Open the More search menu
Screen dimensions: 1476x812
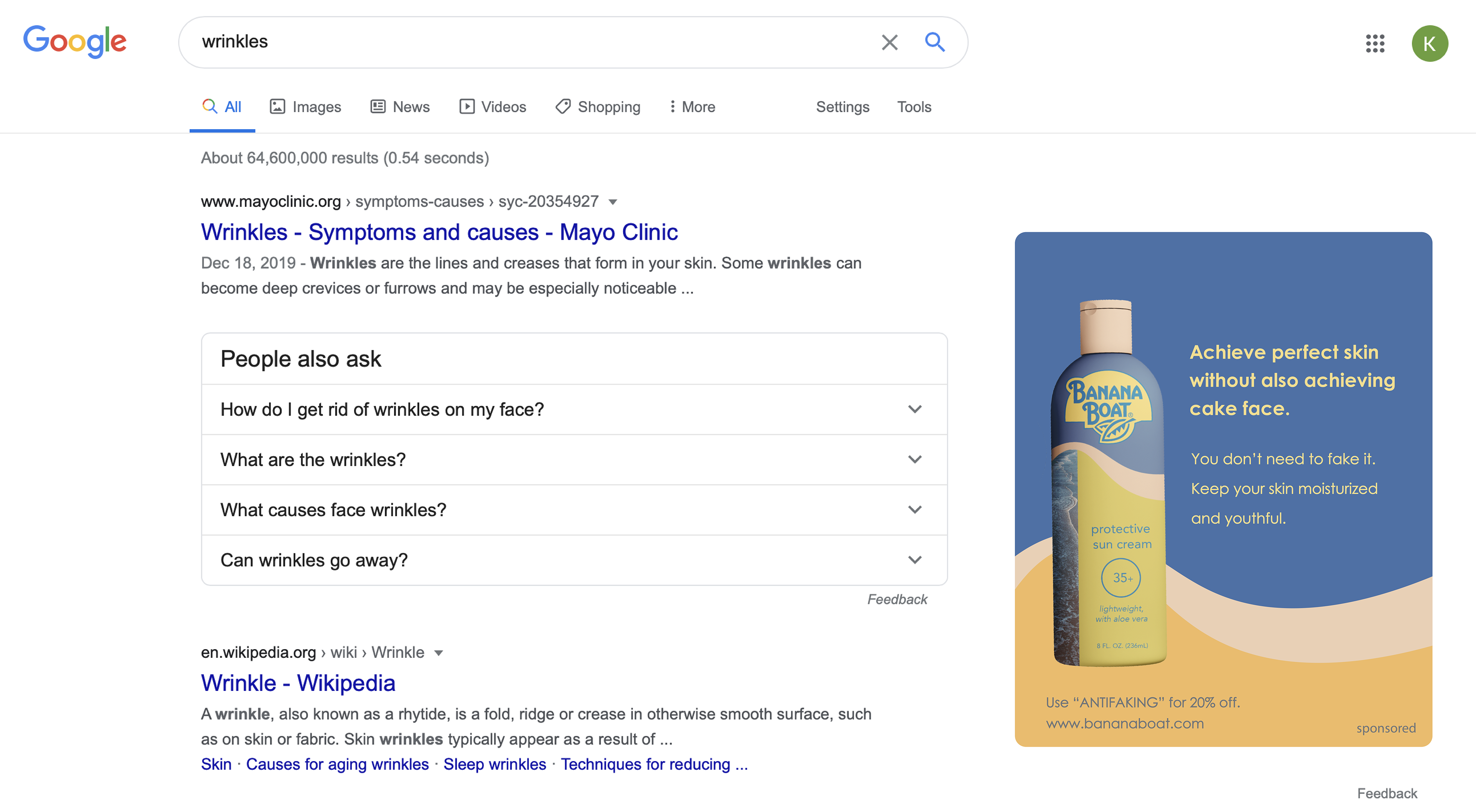(x=692, y=106)
